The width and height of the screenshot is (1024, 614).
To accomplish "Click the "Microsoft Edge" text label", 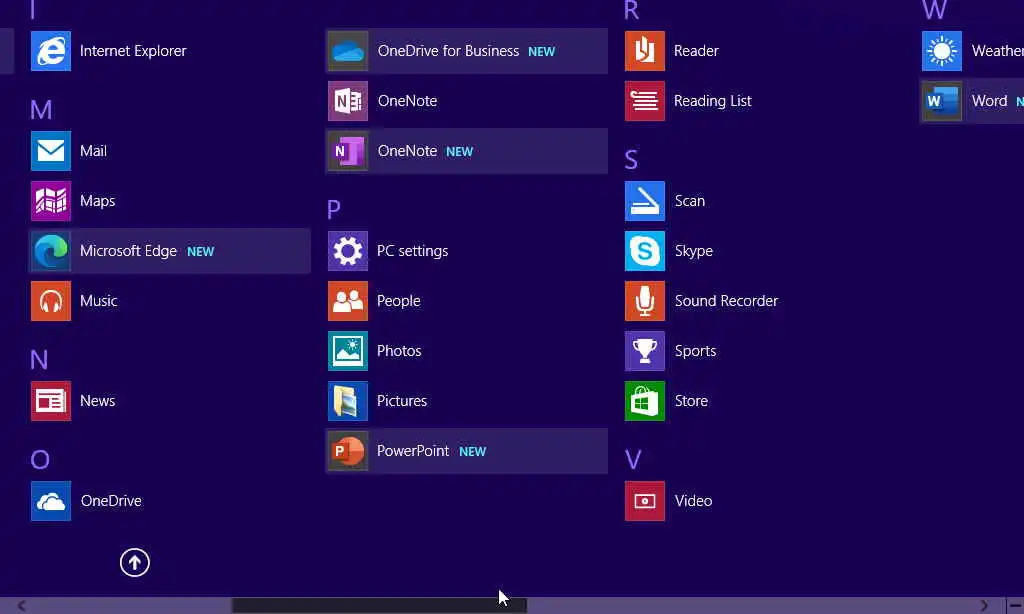I will (x=129, y=251).
